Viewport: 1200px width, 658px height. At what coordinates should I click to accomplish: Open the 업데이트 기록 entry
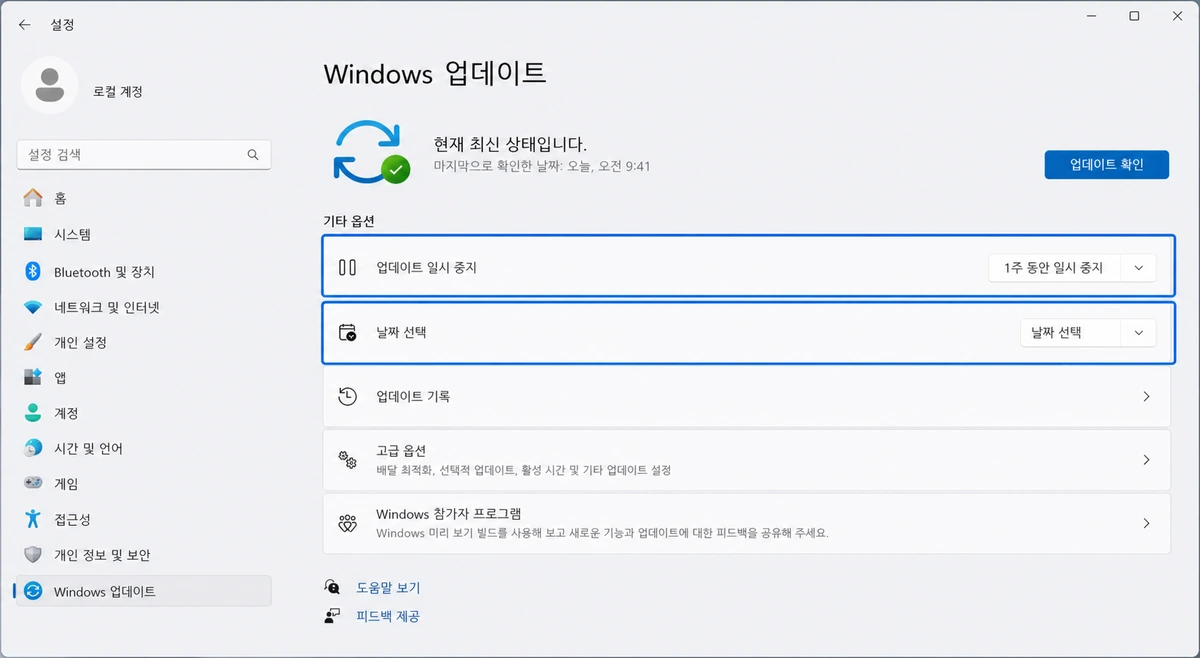(746, 396)
